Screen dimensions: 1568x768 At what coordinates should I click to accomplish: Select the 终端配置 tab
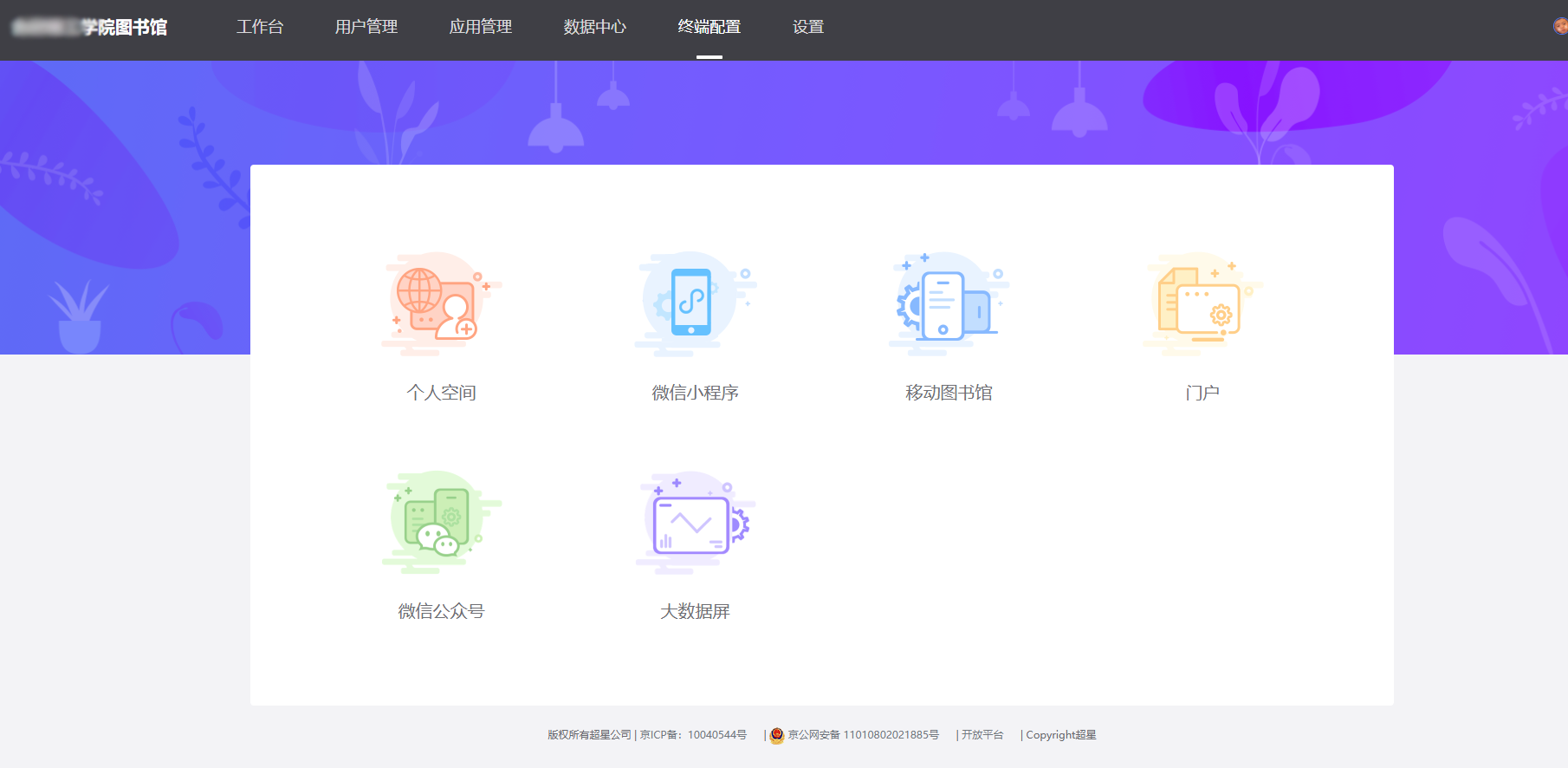709,27
